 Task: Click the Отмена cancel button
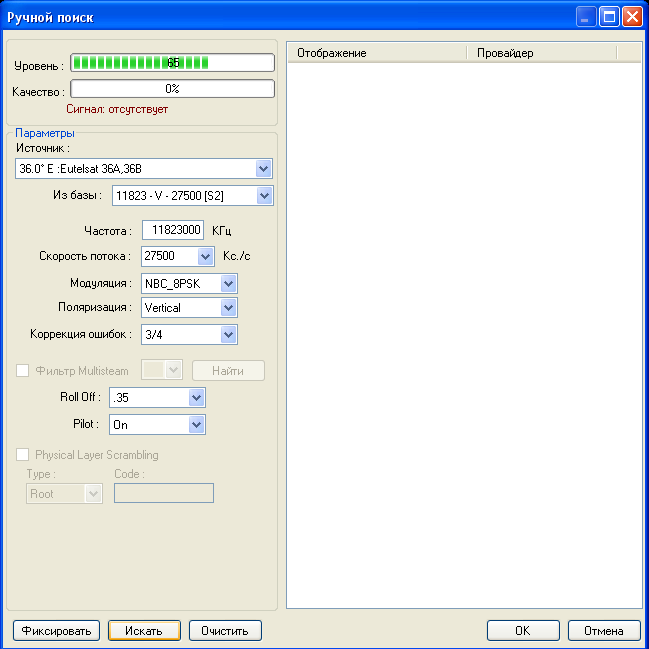(604, 630)
